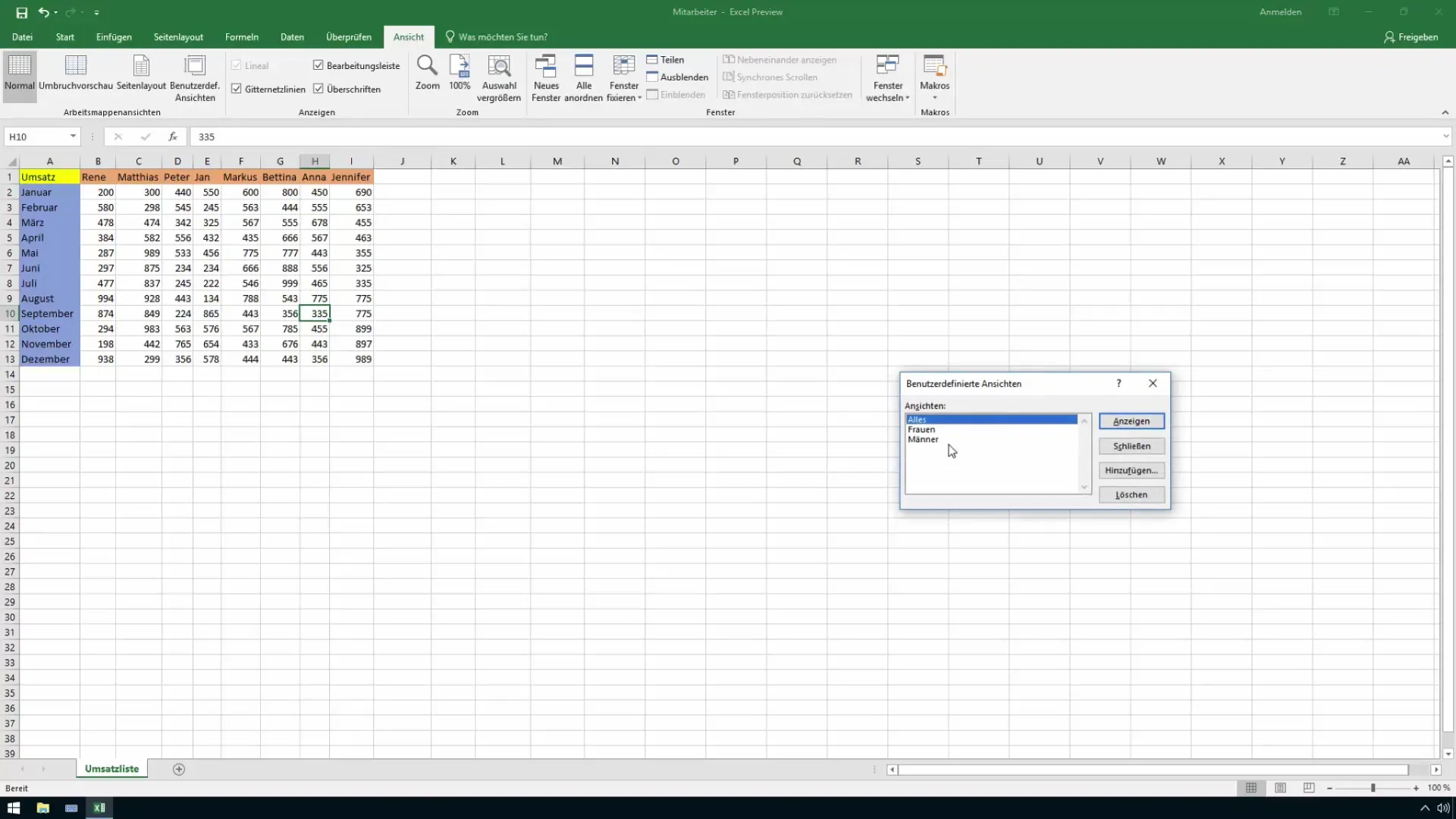Viewport: 1456px width, 819px height.
Task: Select Page Break Preview in status bar
Action: point(1309,788)
